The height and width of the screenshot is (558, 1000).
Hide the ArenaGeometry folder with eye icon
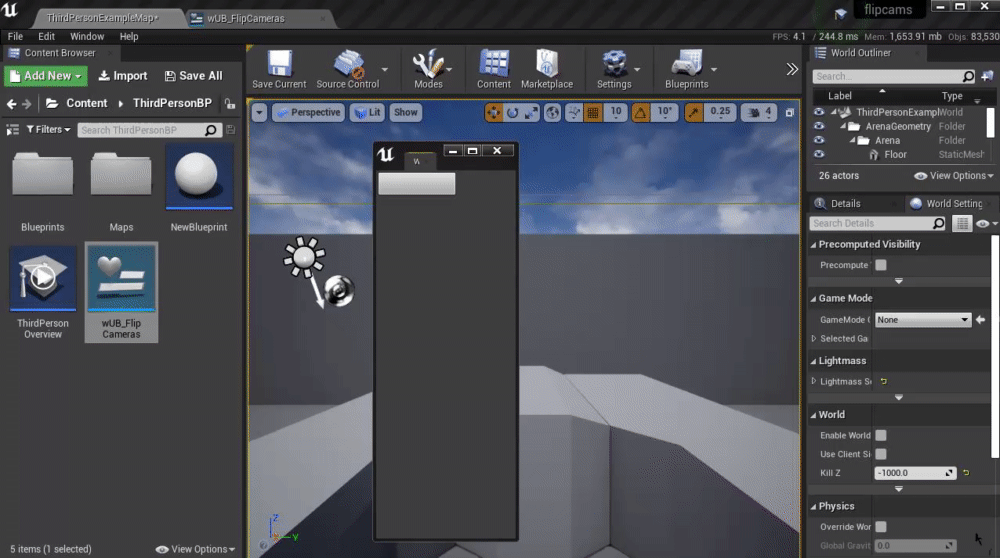click(819, 126)
